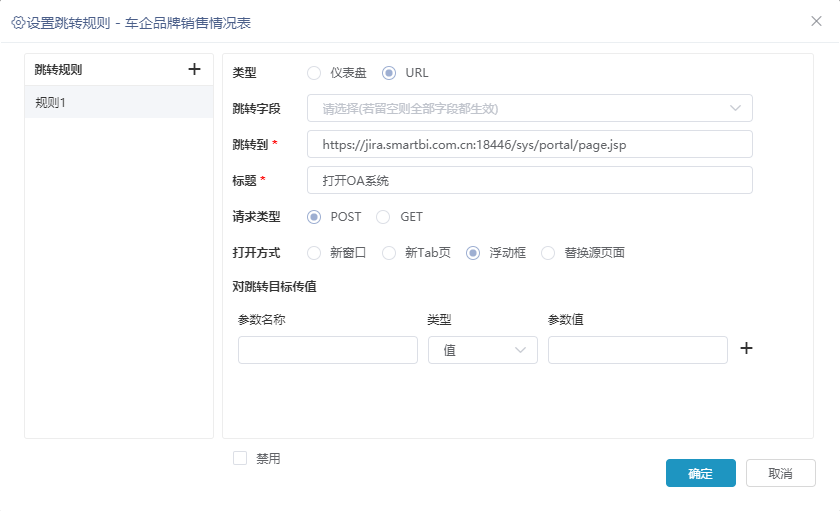Select 规则1 in the rules list

click(x=119, y=102)
